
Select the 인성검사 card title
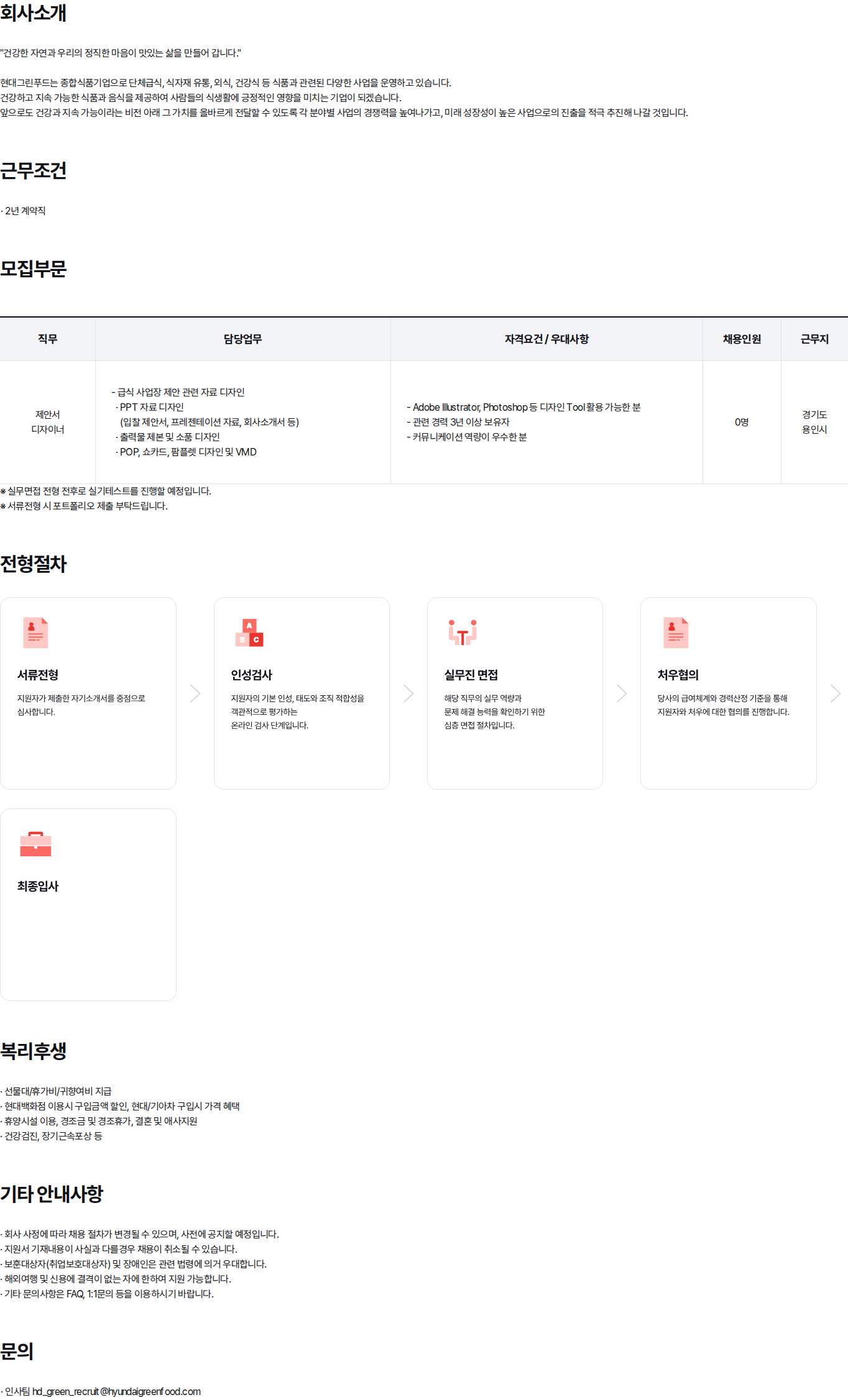pyautogui.click(x=251, y=675)
